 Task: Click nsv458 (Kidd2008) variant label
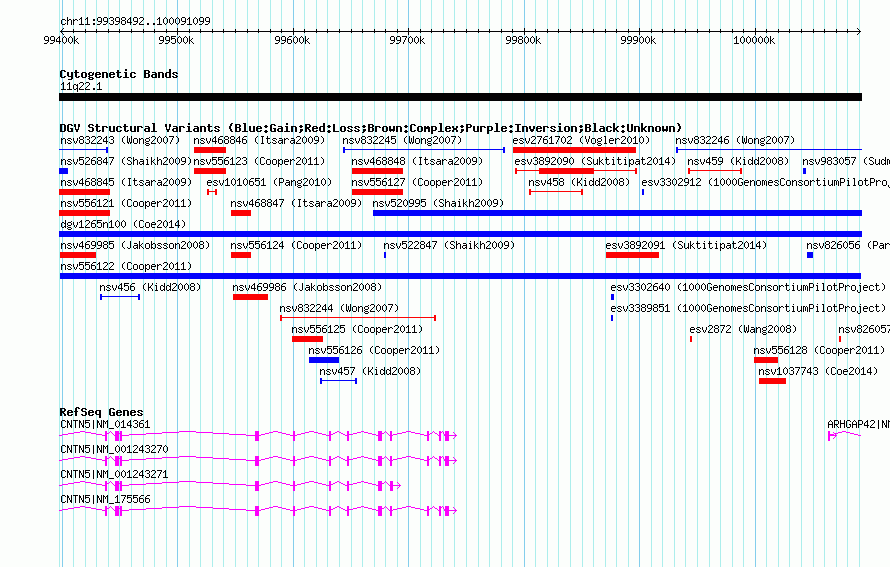[579, 182]
